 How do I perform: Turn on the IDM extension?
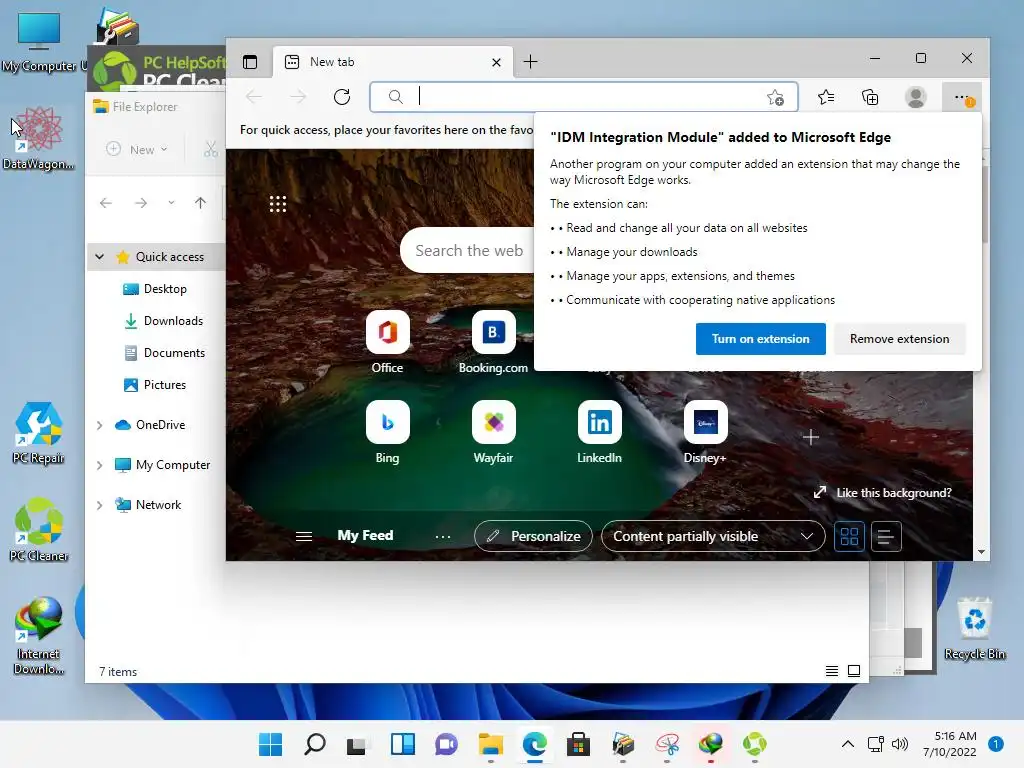coord(760,339)
